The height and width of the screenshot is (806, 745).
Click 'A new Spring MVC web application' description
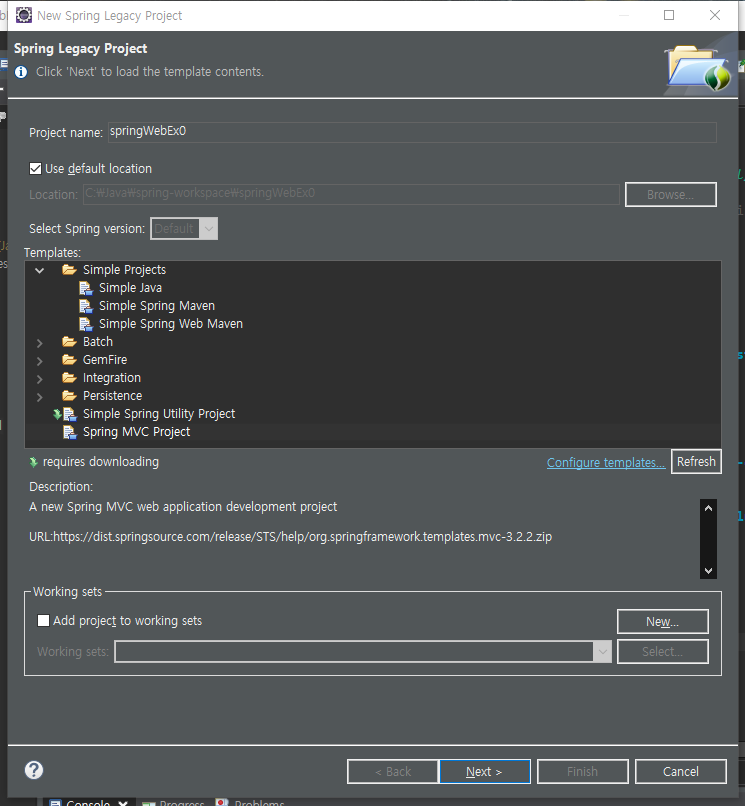(183, 507)
